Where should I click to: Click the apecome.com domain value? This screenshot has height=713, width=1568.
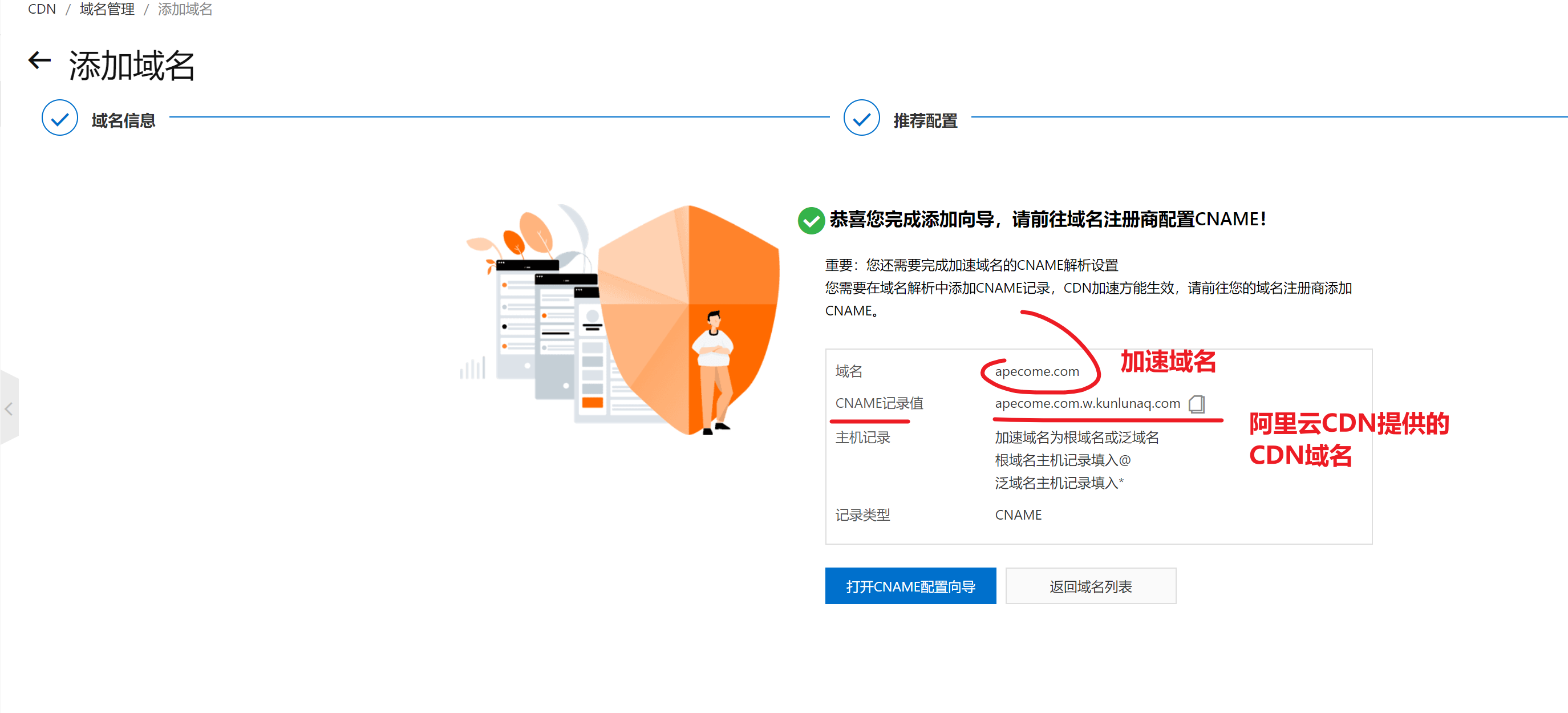pos(1036,371)
